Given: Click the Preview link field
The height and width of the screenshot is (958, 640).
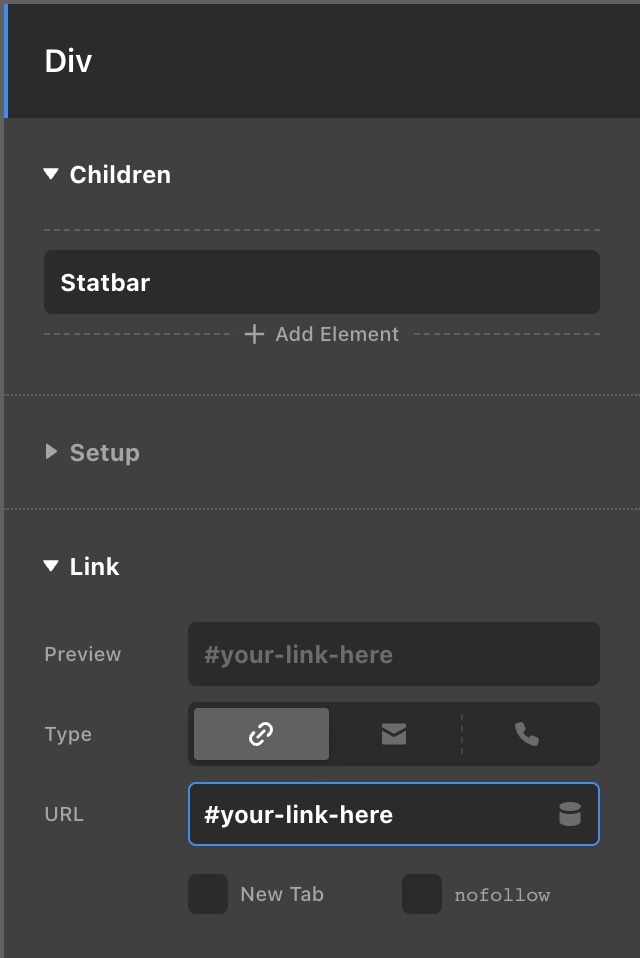Looking at the screenshot, I should click(x=394, y=654).
